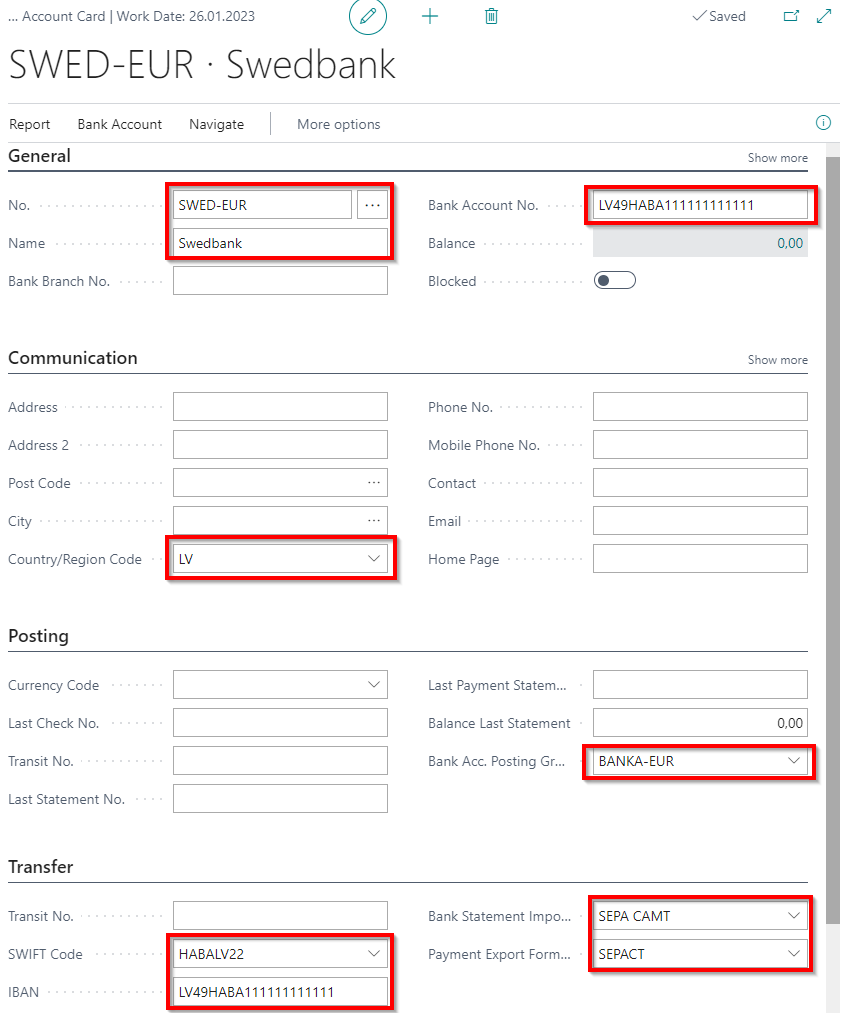
Task: Click the Bank Branch No. field
Action: (x=280, y=281)
